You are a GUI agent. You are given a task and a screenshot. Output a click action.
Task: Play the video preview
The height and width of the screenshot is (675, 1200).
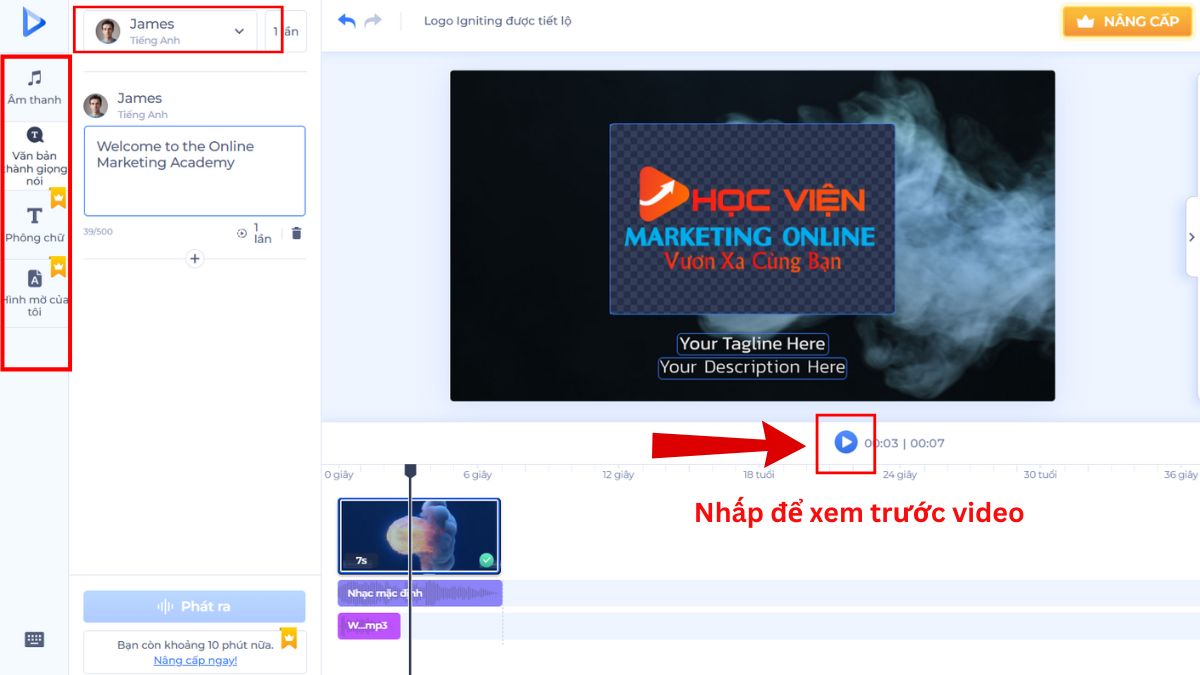[846, 442]
